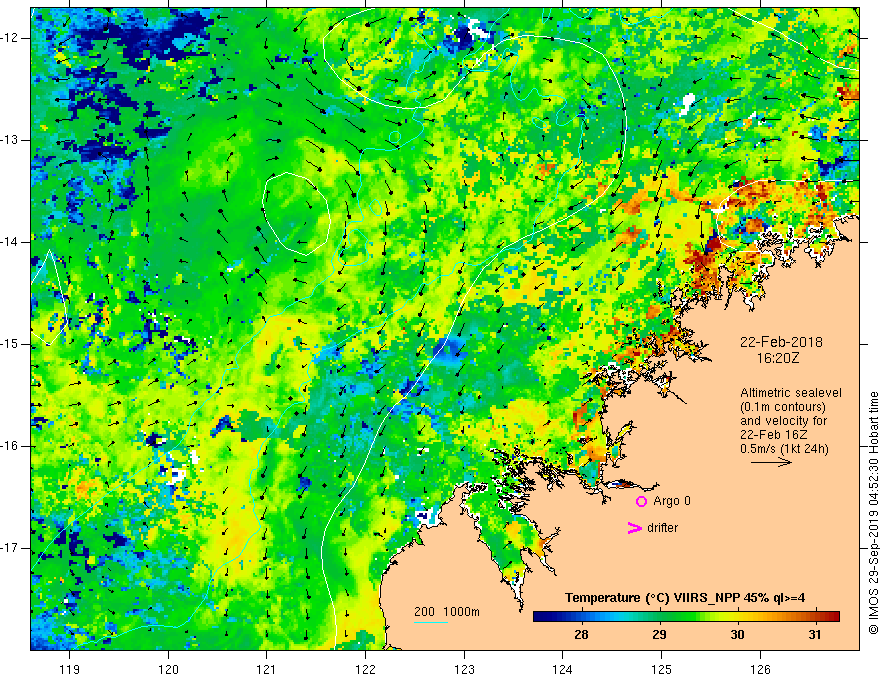This screenshot has width=880, height=680.
Task: Click the longitude 124 axis label
Action: pyautogui.click(x=563, y=669)
